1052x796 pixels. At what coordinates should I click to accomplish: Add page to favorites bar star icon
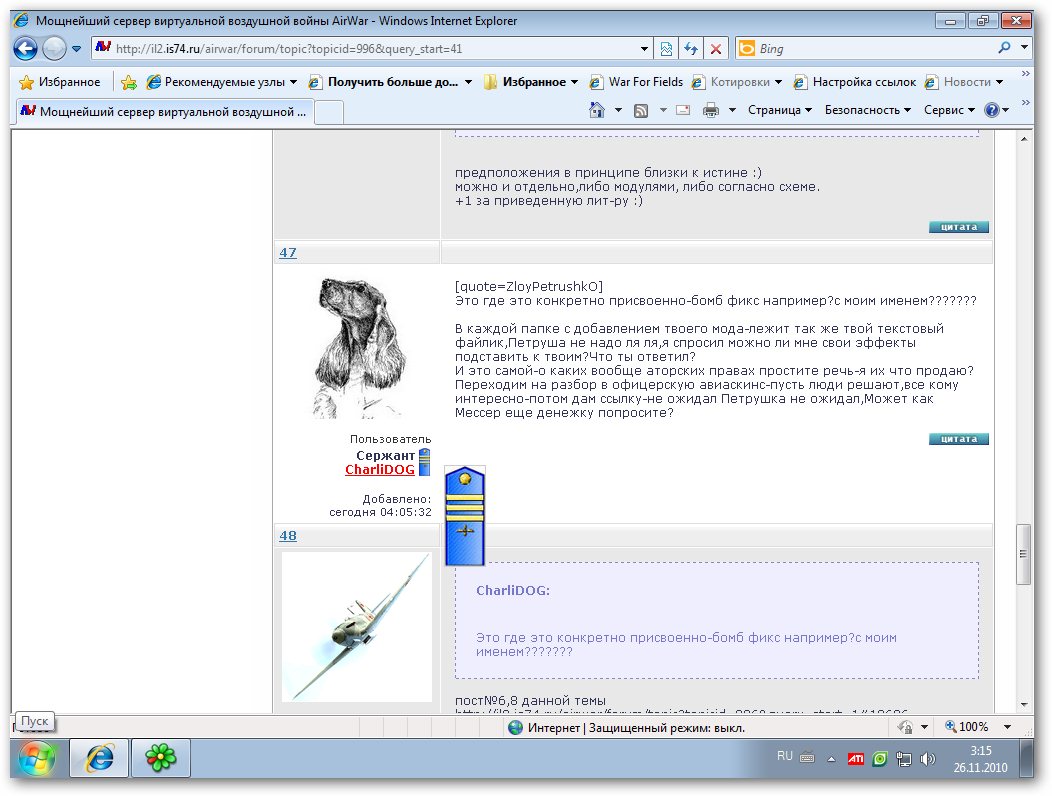click(129, 82)
